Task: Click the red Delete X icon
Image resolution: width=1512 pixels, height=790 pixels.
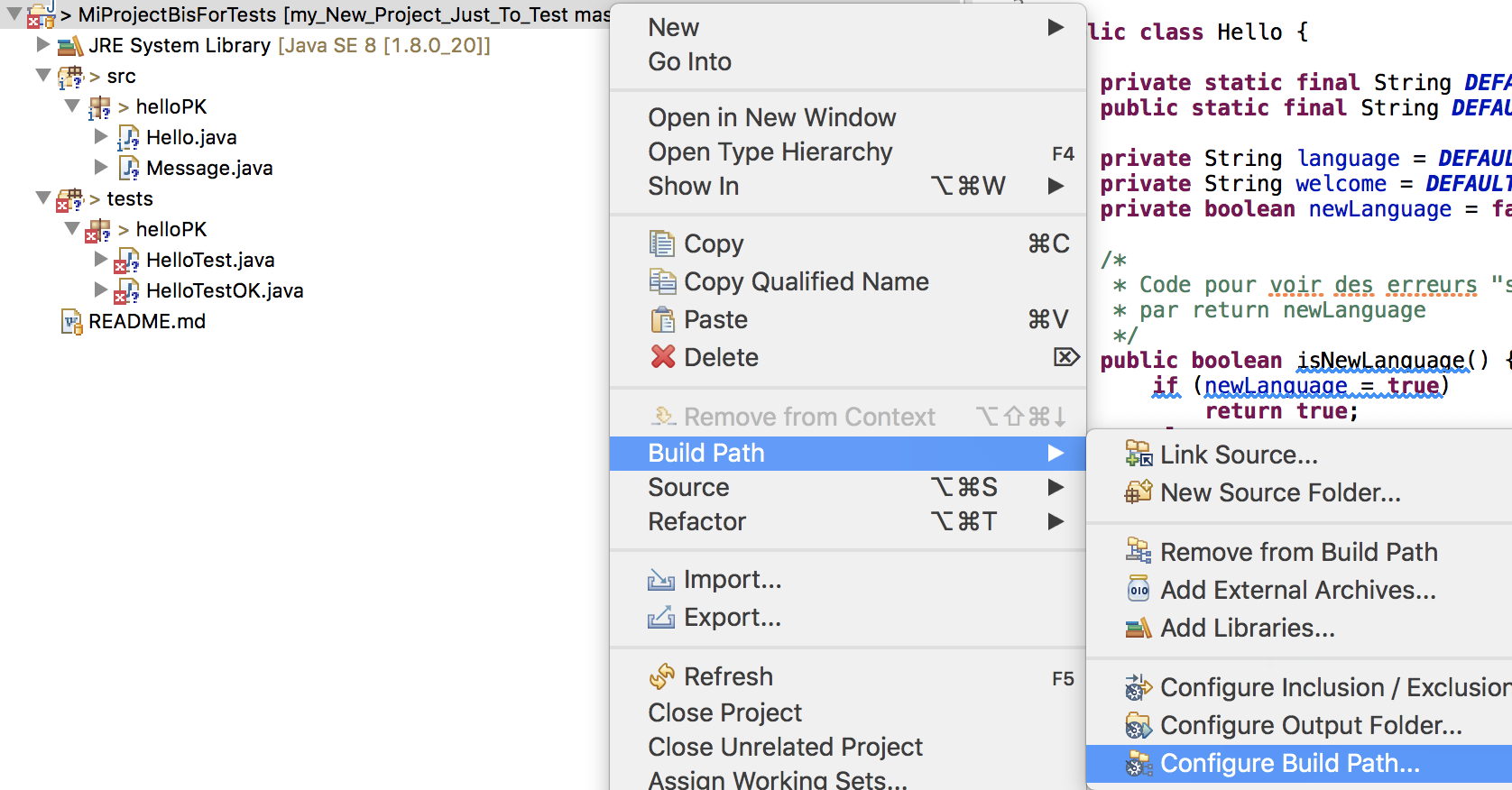Action: click(663, 357)
